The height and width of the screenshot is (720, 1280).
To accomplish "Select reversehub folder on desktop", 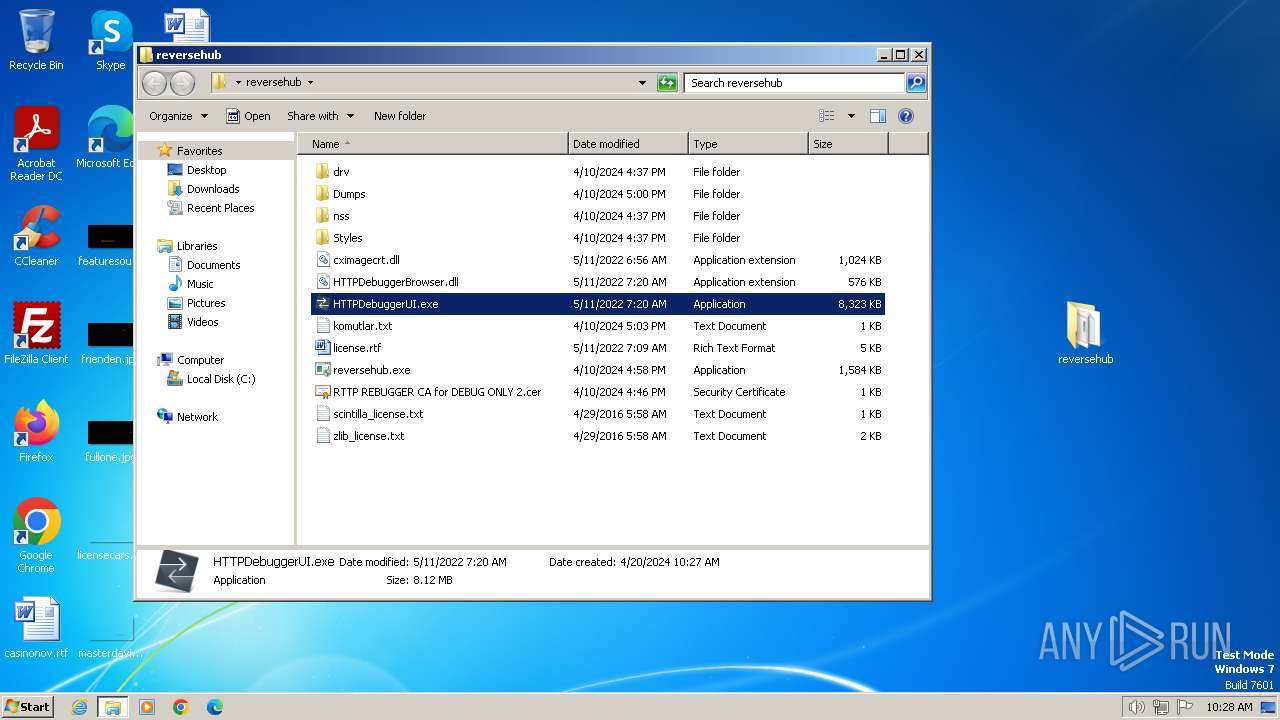I will (x=1085, y=333).
